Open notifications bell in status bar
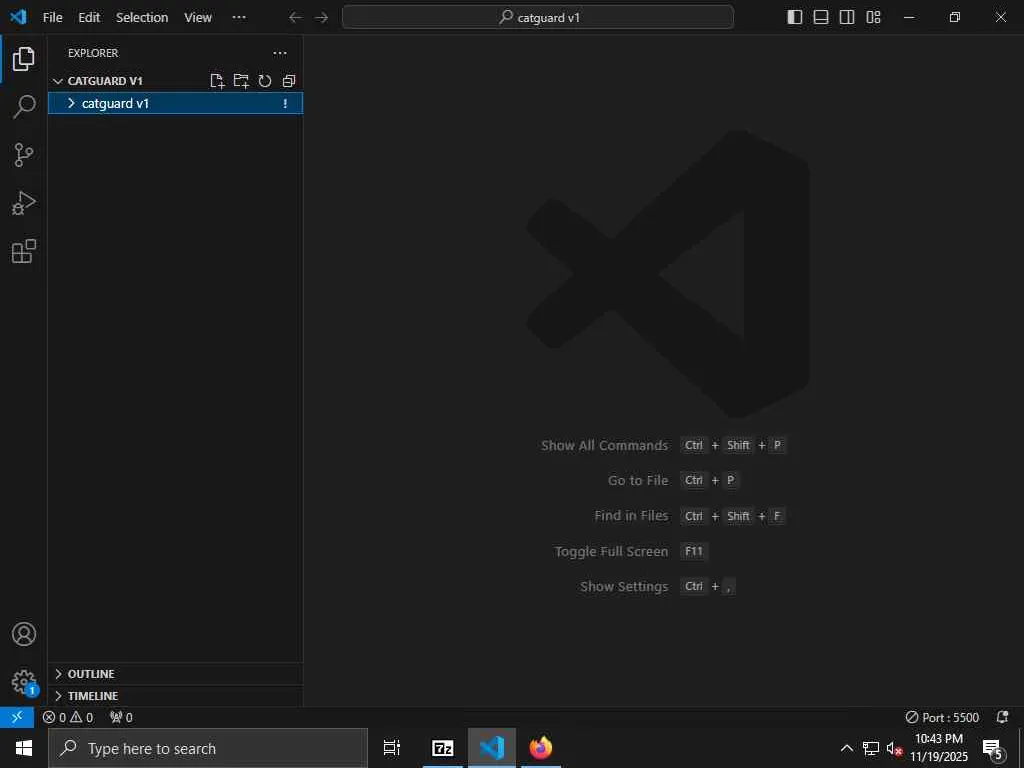 1002,717
